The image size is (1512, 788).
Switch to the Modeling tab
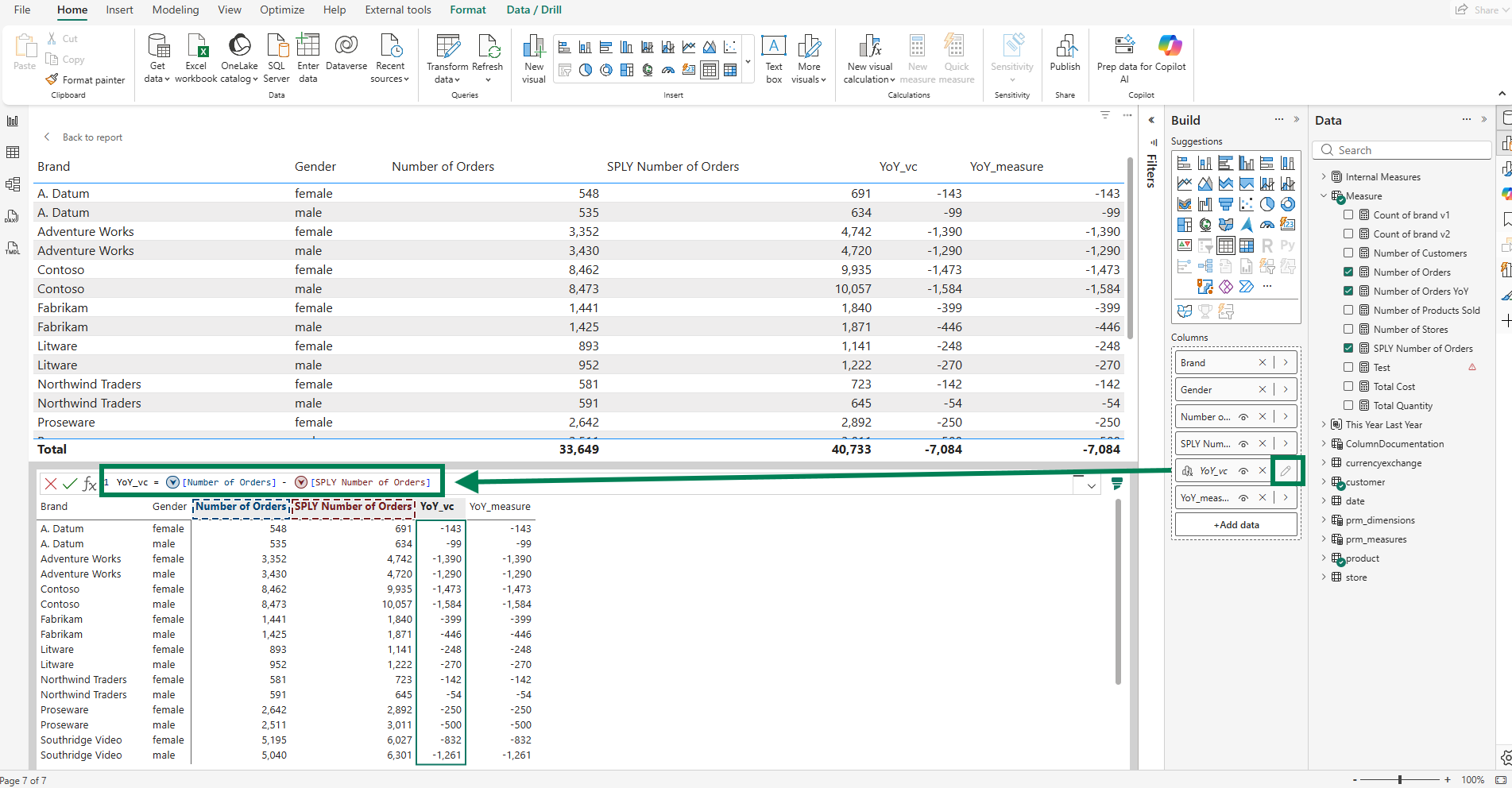(176, 10)
